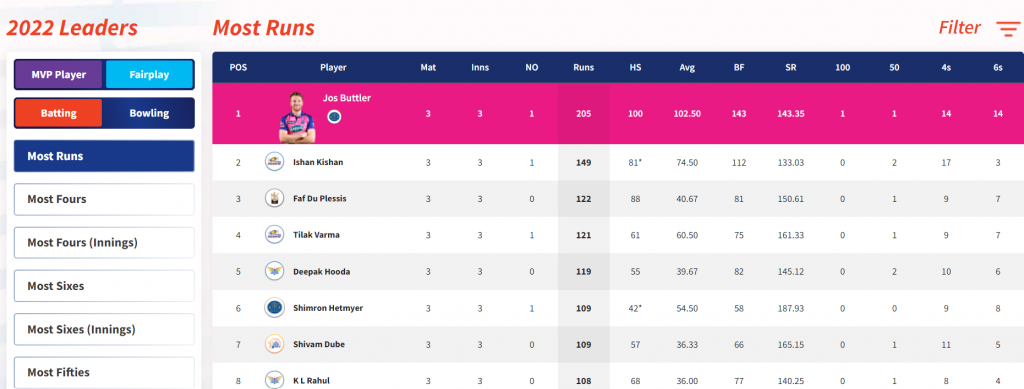The image size is (1024, 389).
Task: Select Most Runs in the sidebar
Action: 104,156
